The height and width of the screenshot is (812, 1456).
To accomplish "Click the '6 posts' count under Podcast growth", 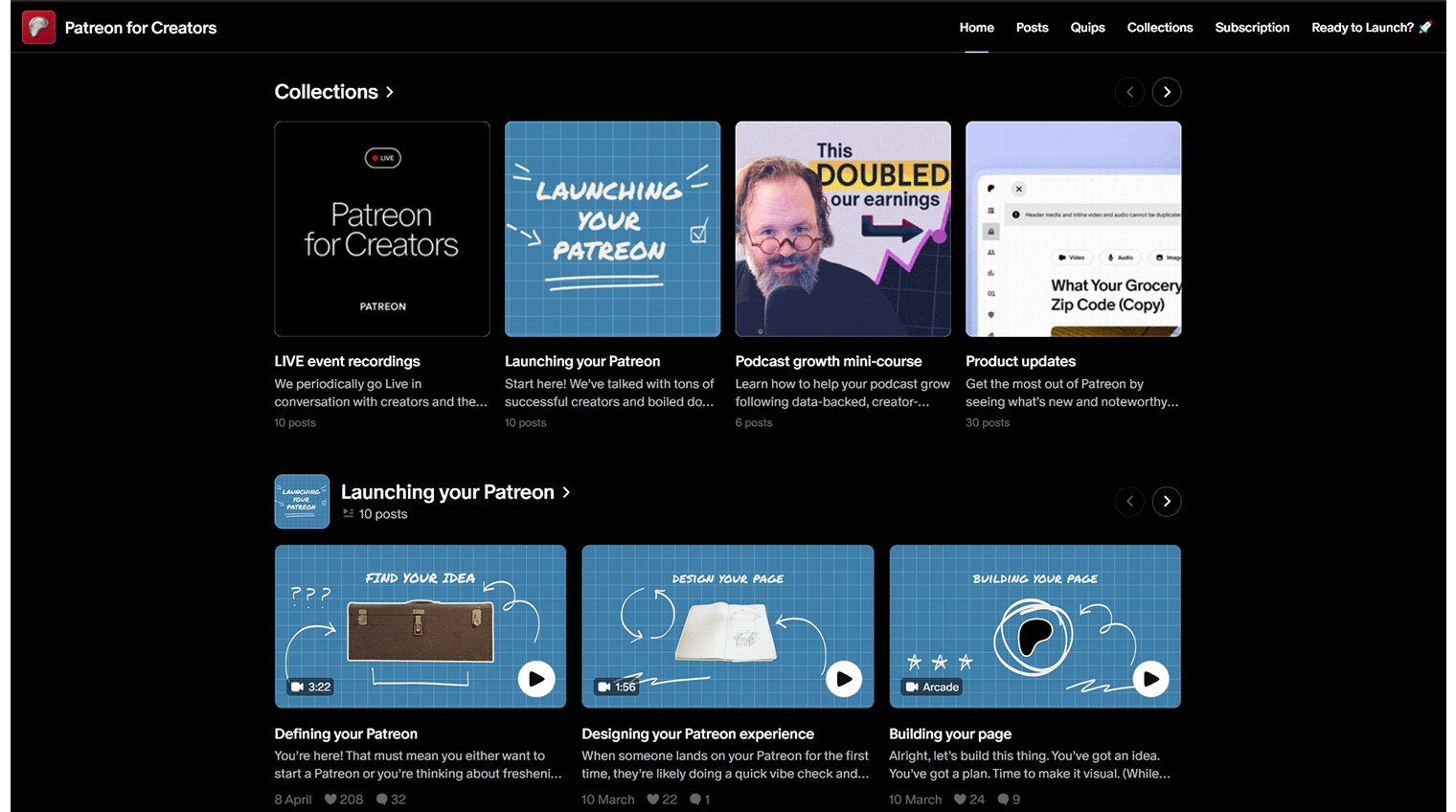I will (x=754, y=422).
